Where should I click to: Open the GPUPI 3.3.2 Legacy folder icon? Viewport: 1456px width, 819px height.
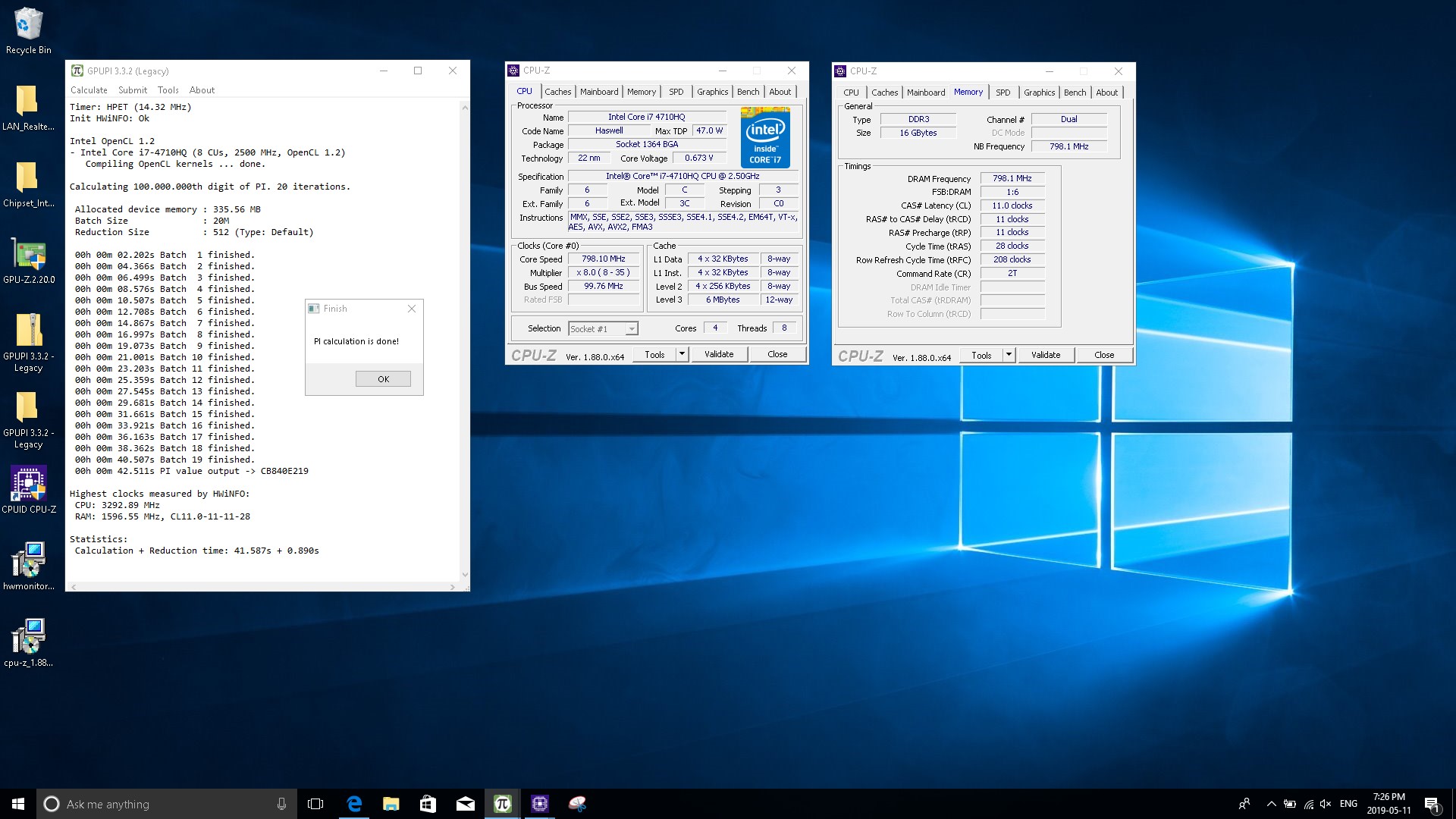coord(28,419)
